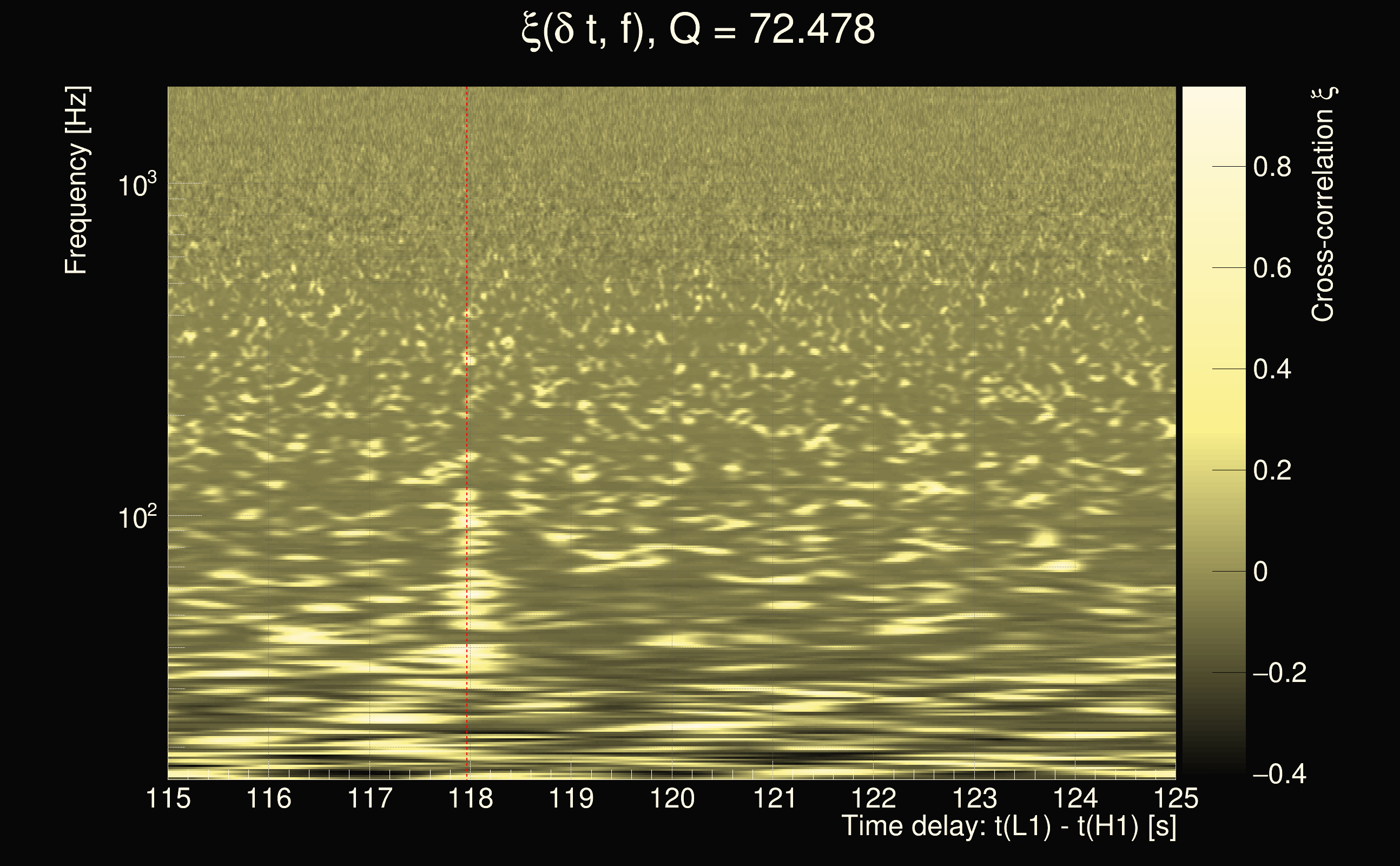Click the 0.4 tick label on the colorbar
Viewport: 1400px width, 866px height.
pos(1272,370)
